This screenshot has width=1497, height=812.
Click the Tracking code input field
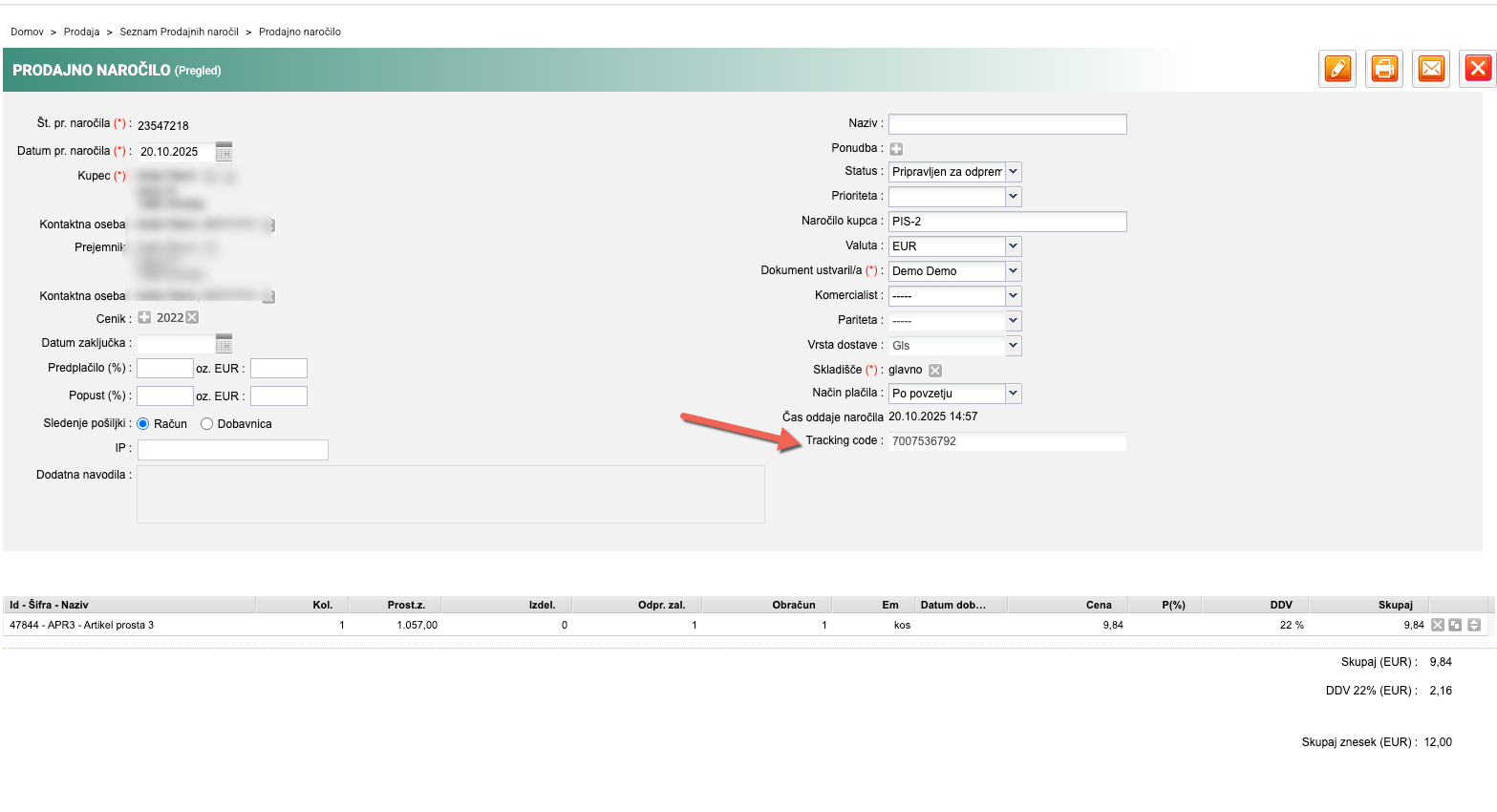point(1007,441)
